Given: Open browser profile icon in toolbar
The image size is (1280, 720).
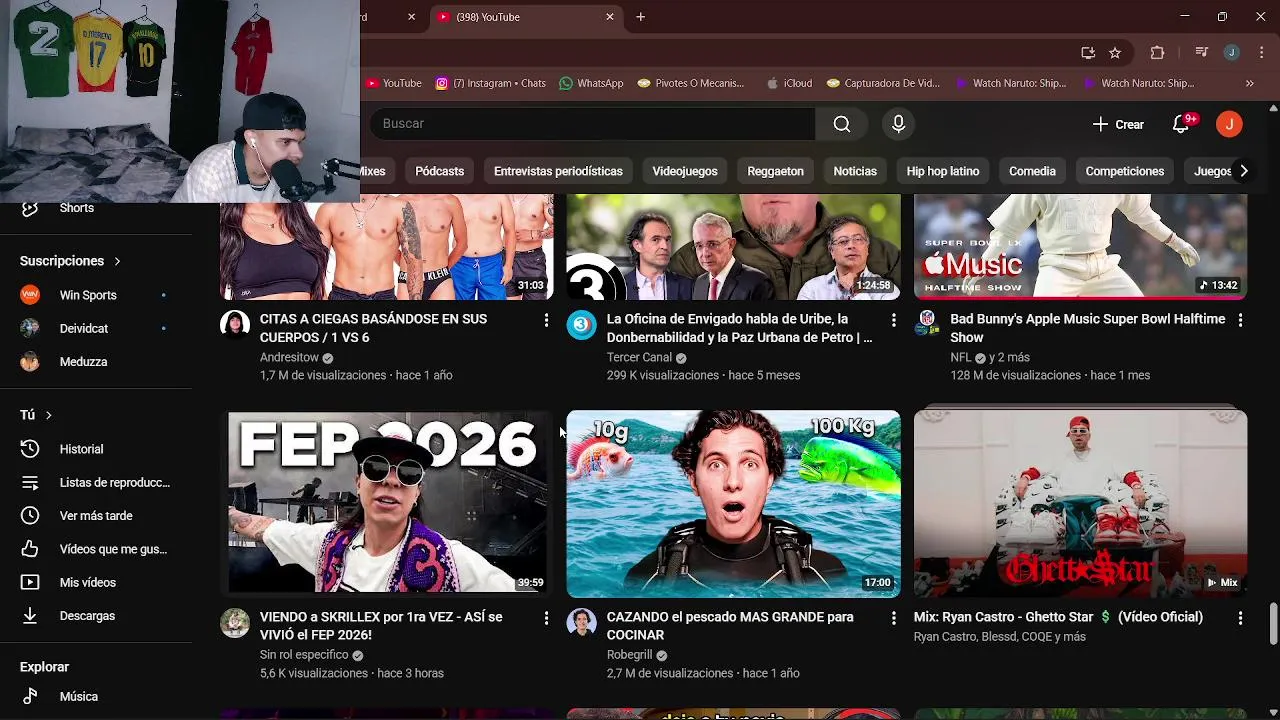Looking at the screenshot, I should click(x=1232, y=53).
